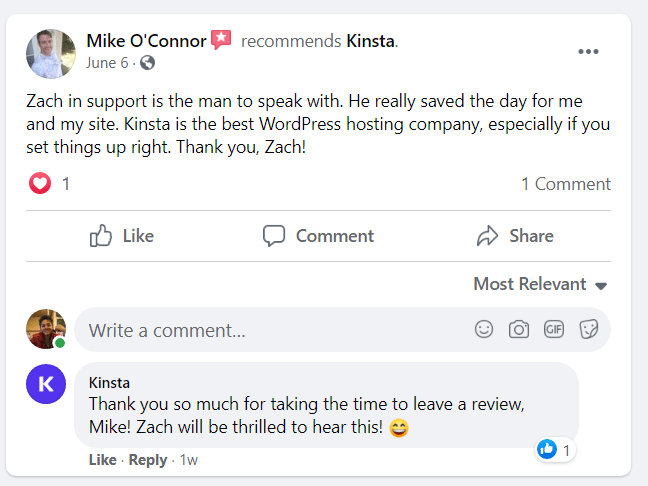The height and width of the screenshot is (486, 648).
Task: Click the heart reaction icon under post
Action: click(40, 184)
